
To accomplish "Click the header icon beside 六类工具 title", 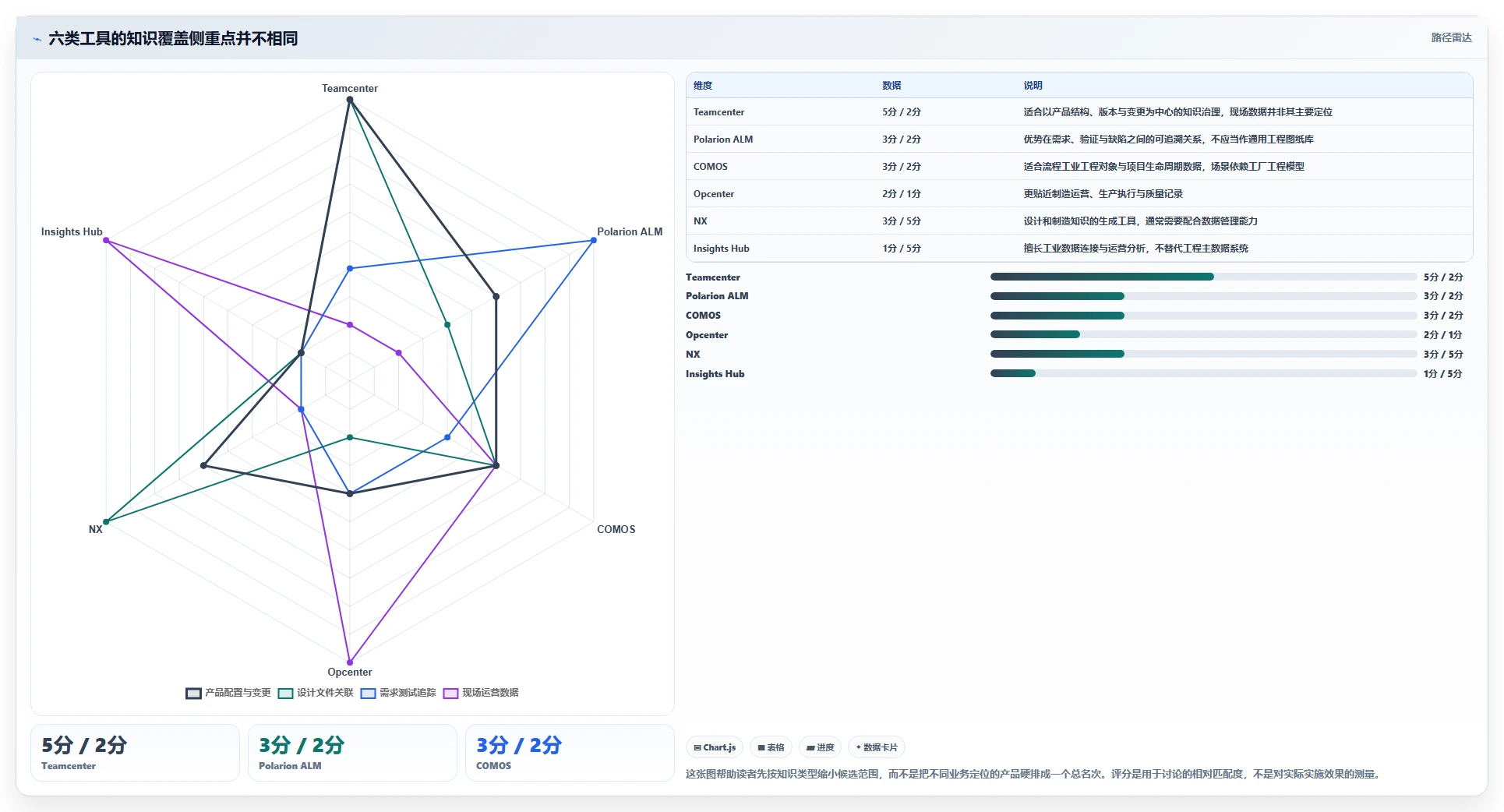I will coord(37,39).
